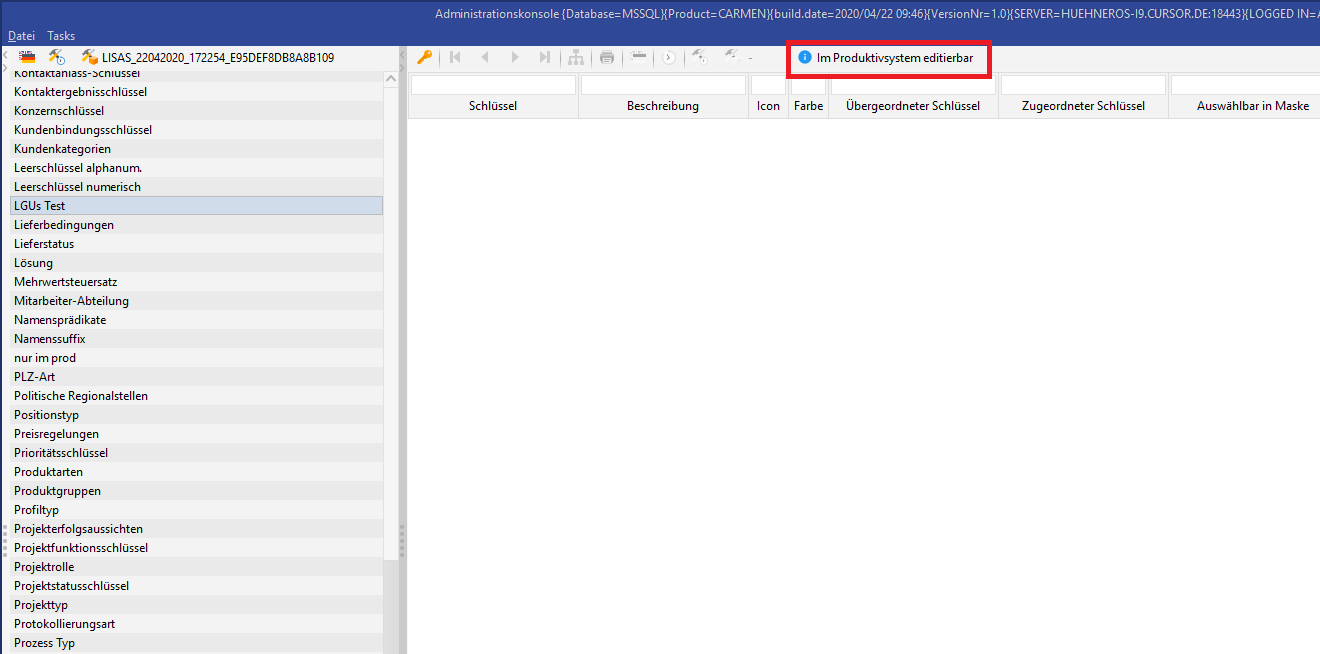Click the hierarchy structure toolbar icon
This screenshot has height=654, width=1320.
click(x=576, y=58)
